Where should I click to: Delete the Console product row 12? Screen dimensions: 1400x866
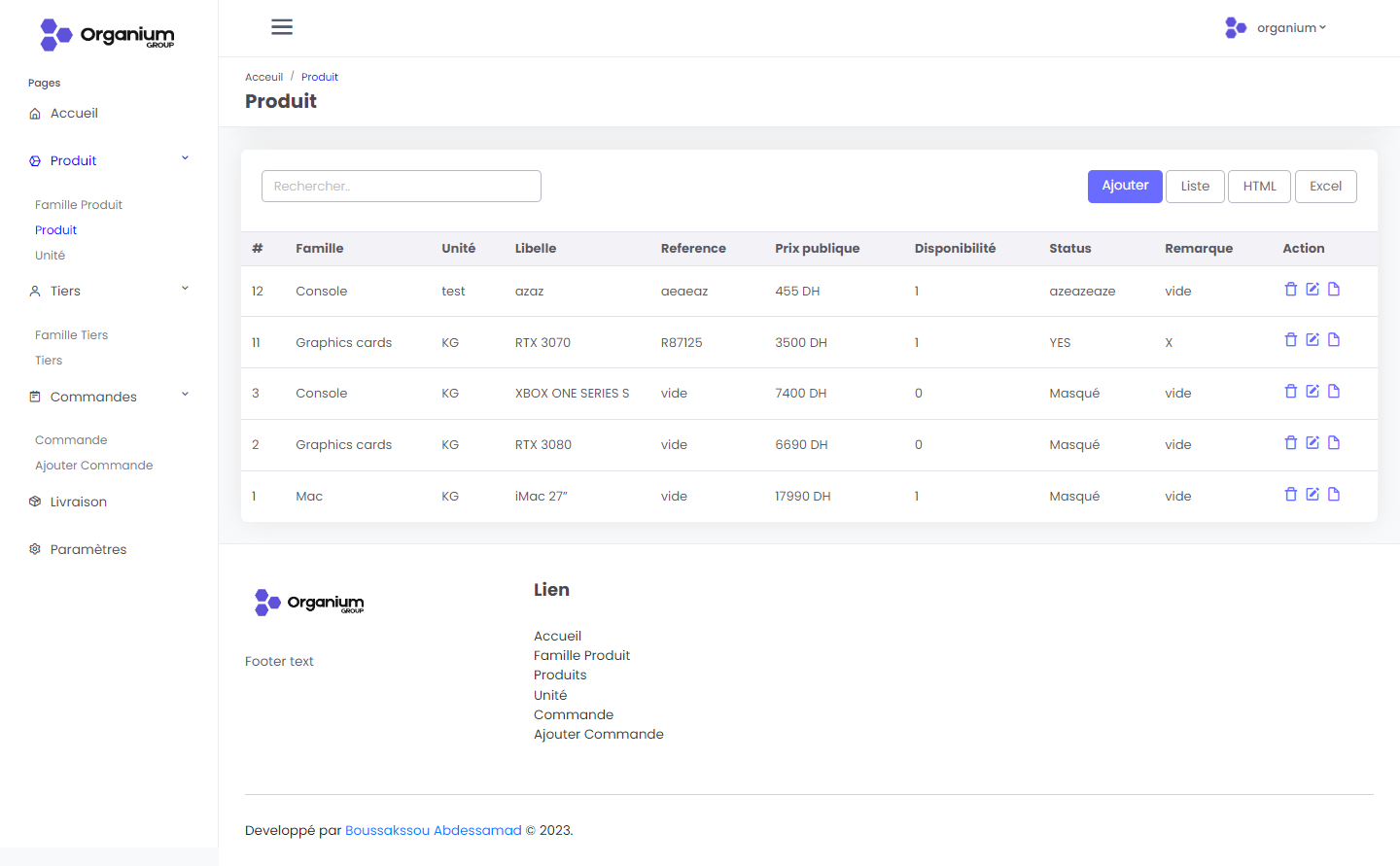pyautogui.click(x=1291, y=290)
